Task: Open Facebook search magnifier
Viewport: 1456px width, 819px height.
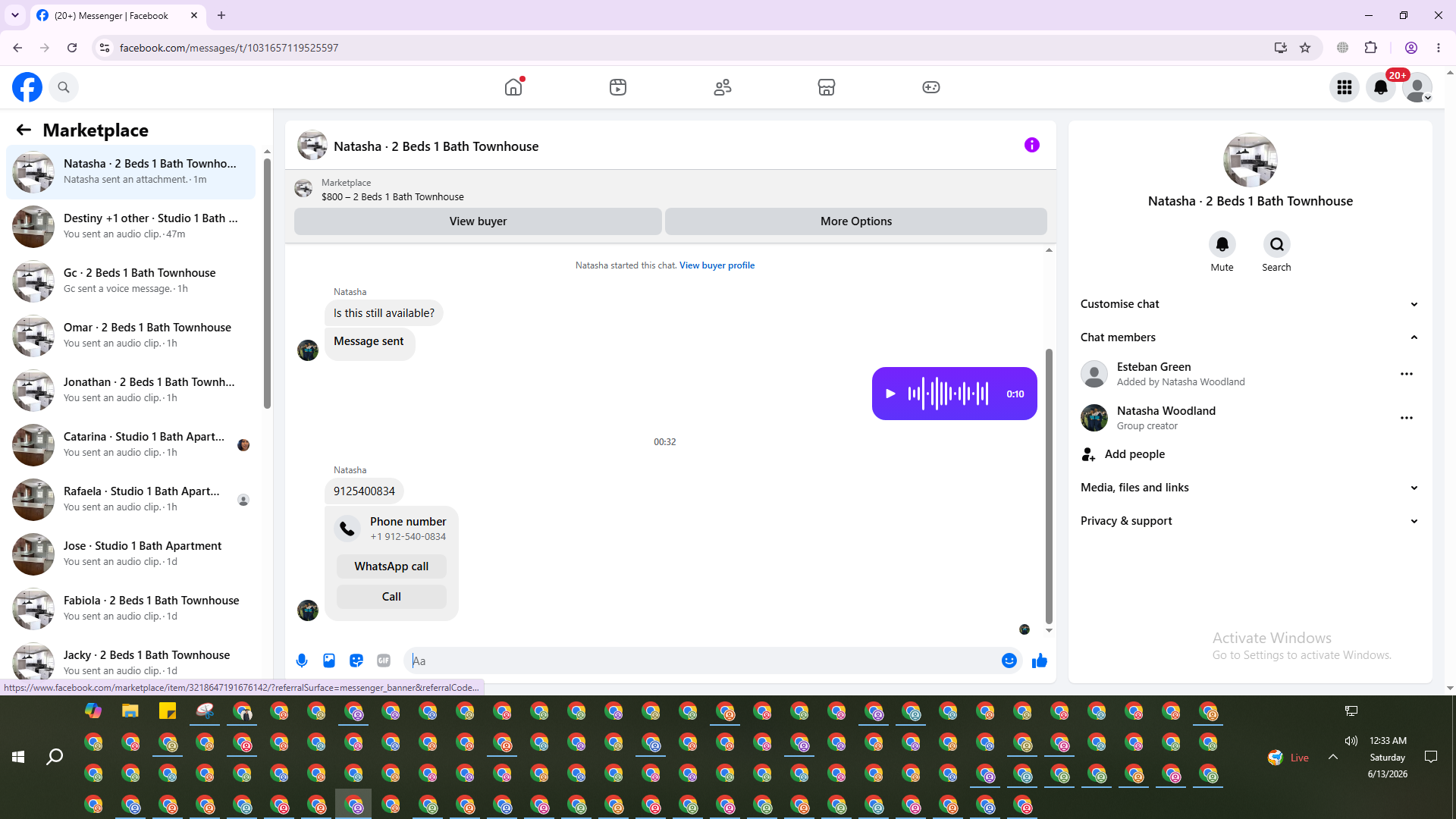Action: [64, 87]
